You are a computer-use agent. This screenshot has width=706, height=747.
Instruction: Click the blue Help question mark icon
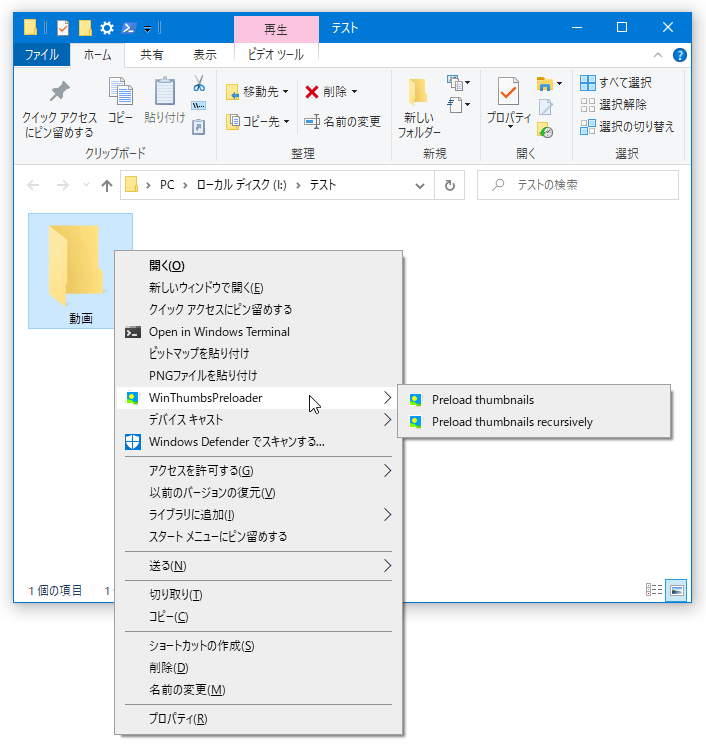pos(679,55)
